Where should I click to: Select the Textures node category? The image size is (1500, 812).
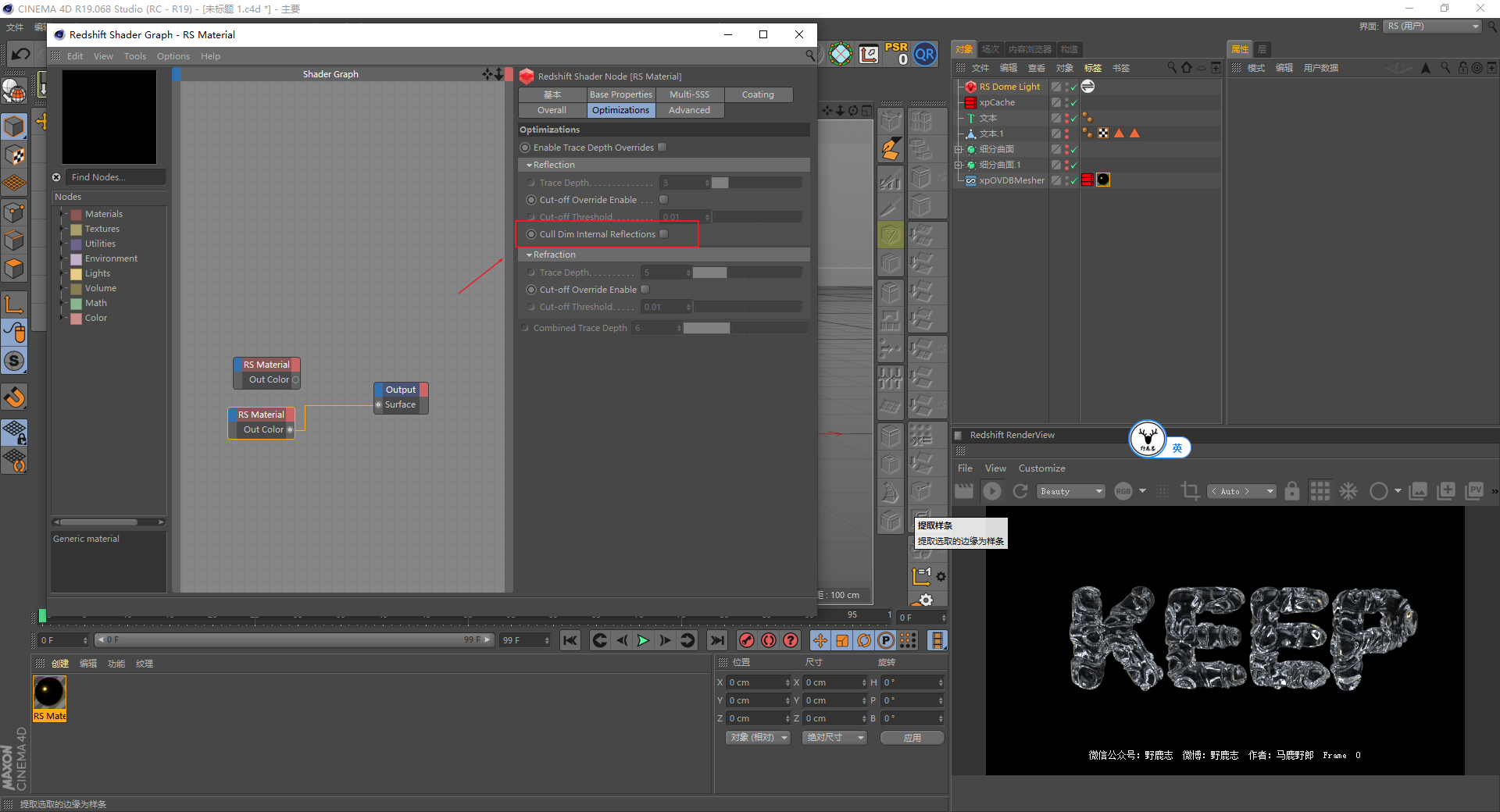point(102,229)
